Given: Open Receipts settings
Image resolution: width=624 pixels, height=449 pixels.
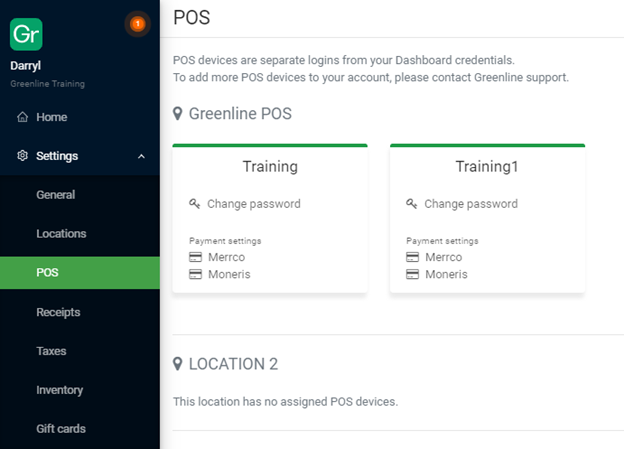Looking at the screenshot, I should pyautogui.click(x=58, y=312).
